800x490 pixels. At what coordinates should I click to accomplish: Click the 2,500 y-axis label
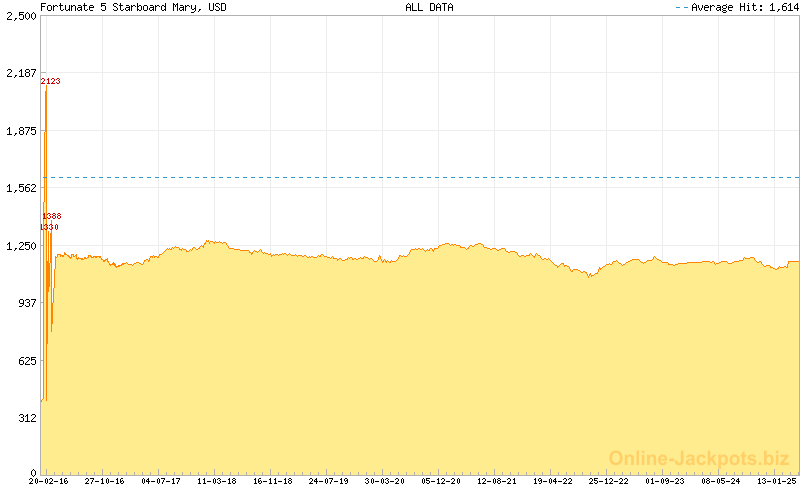coord(20,16)
